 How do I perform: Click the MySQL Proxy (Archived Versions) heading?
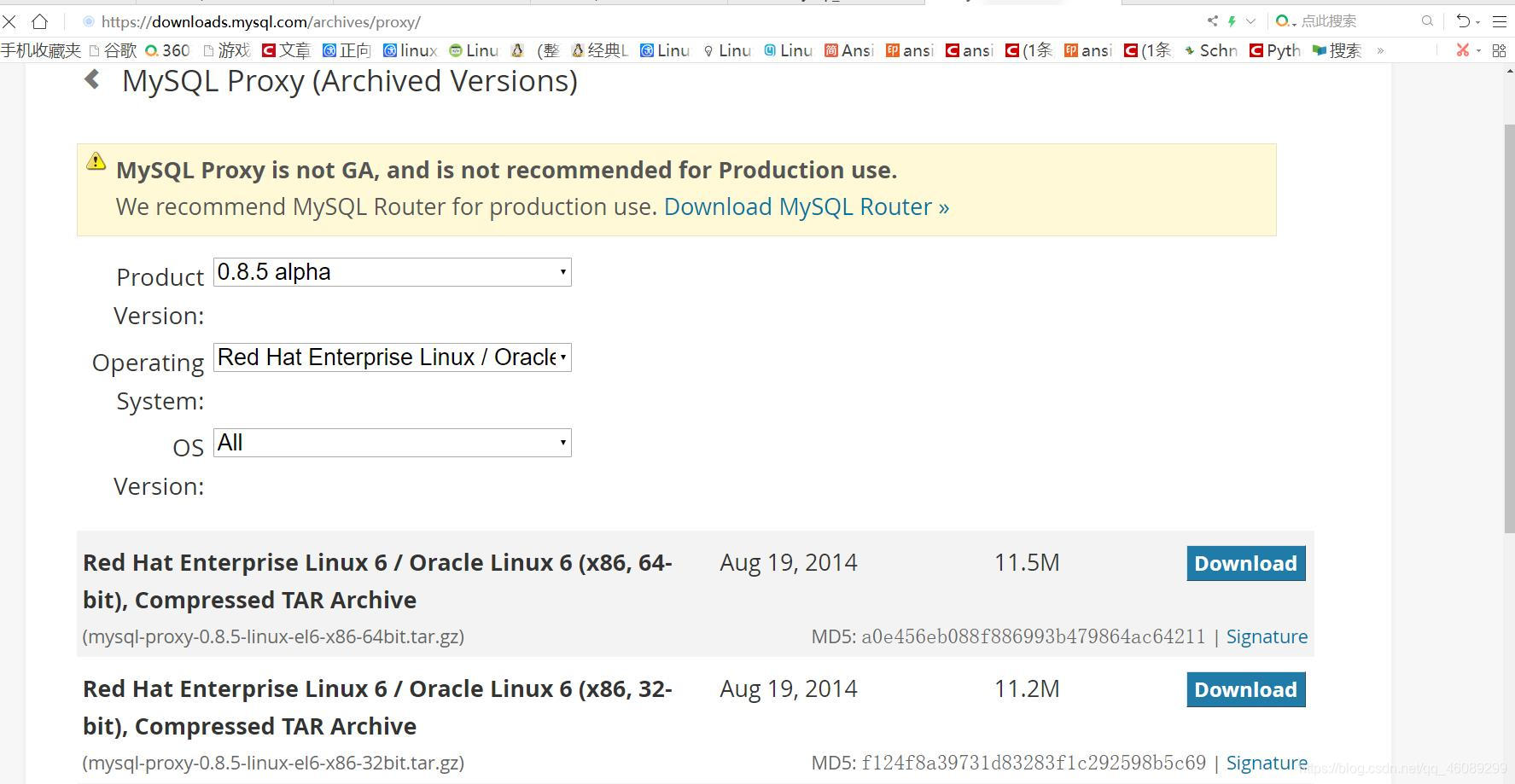coord(350,81)
